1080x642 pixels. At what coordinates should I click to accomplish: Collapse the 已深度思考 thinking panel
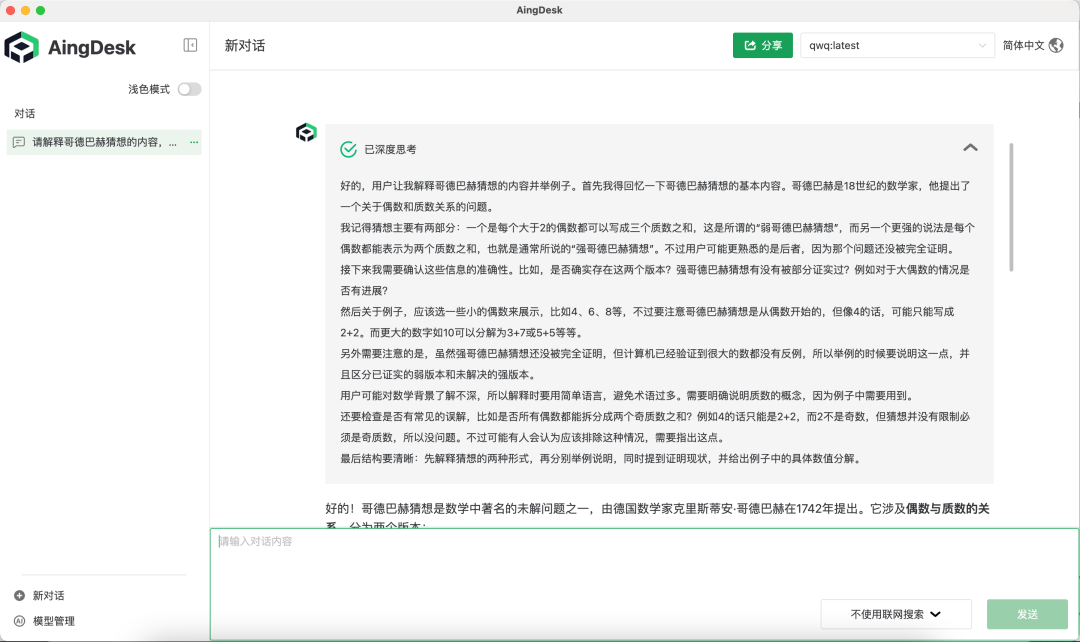(x=970, y=147)
